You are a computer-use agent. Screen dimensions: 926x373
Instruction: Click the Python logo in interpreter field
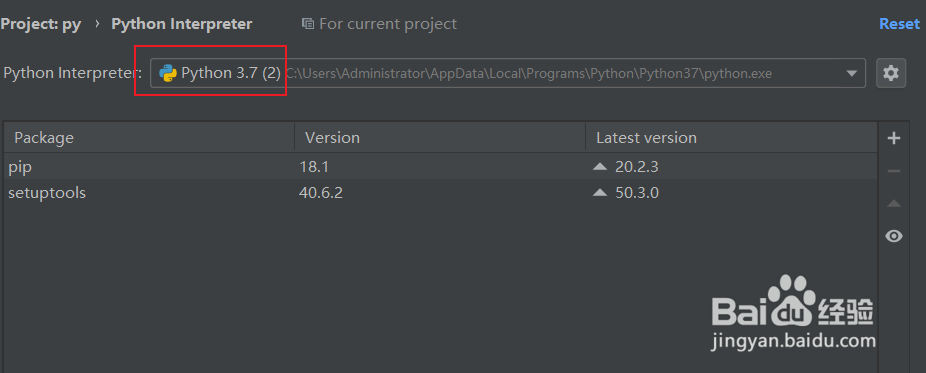[x=168, y=73]
